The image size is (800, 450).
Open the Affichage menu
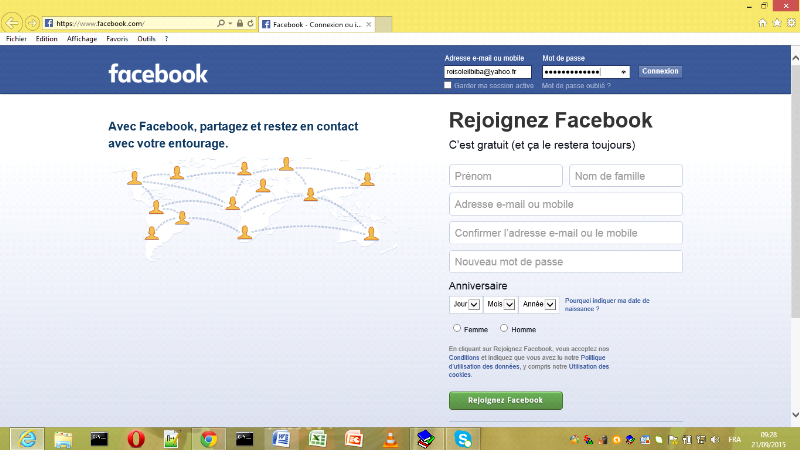pyautogui.click(x=82, y=39)
